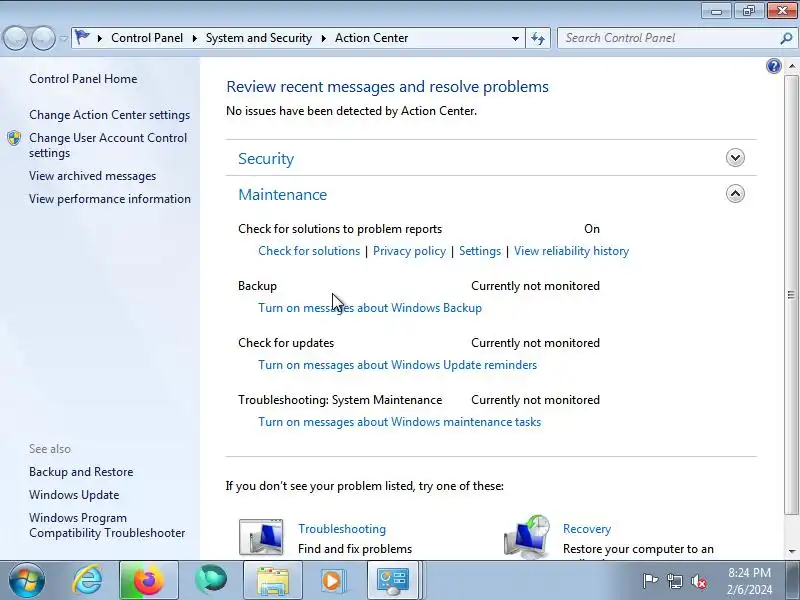Screen dimensions: 800x600
Task: Click the Back navigation arrow button
Action: point(15,38)
